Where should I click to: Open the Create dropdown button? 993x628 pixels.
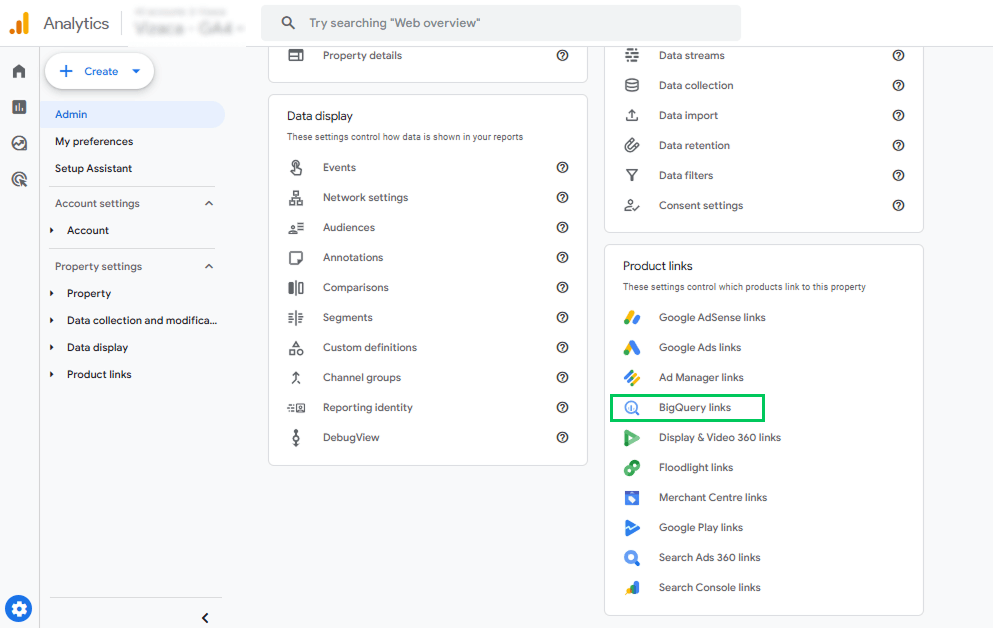[x=99, y=71]
